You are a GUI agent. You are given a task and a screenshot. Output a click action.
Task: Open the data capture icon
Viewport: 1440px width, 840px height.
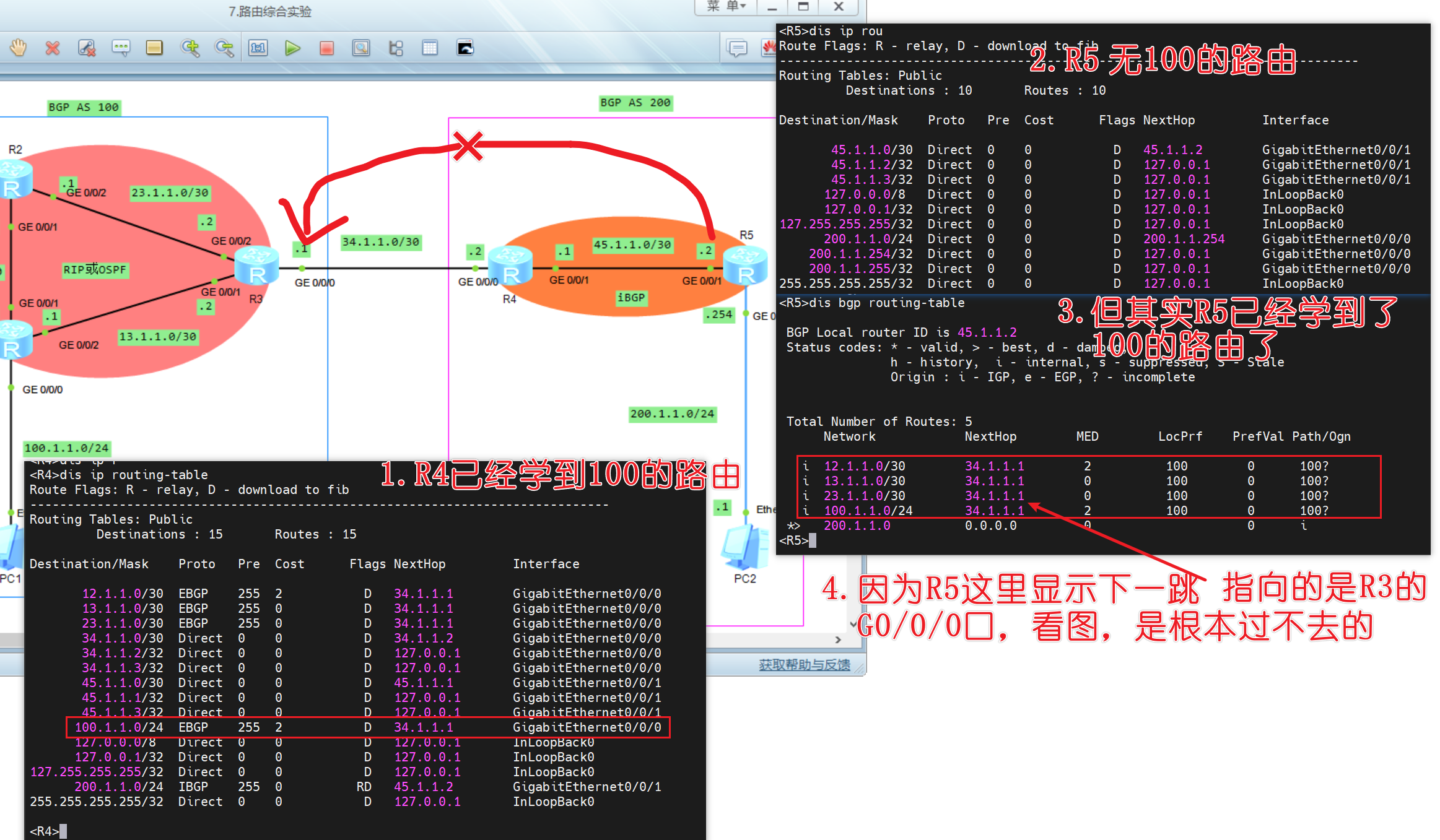click(x=361, y=48)
